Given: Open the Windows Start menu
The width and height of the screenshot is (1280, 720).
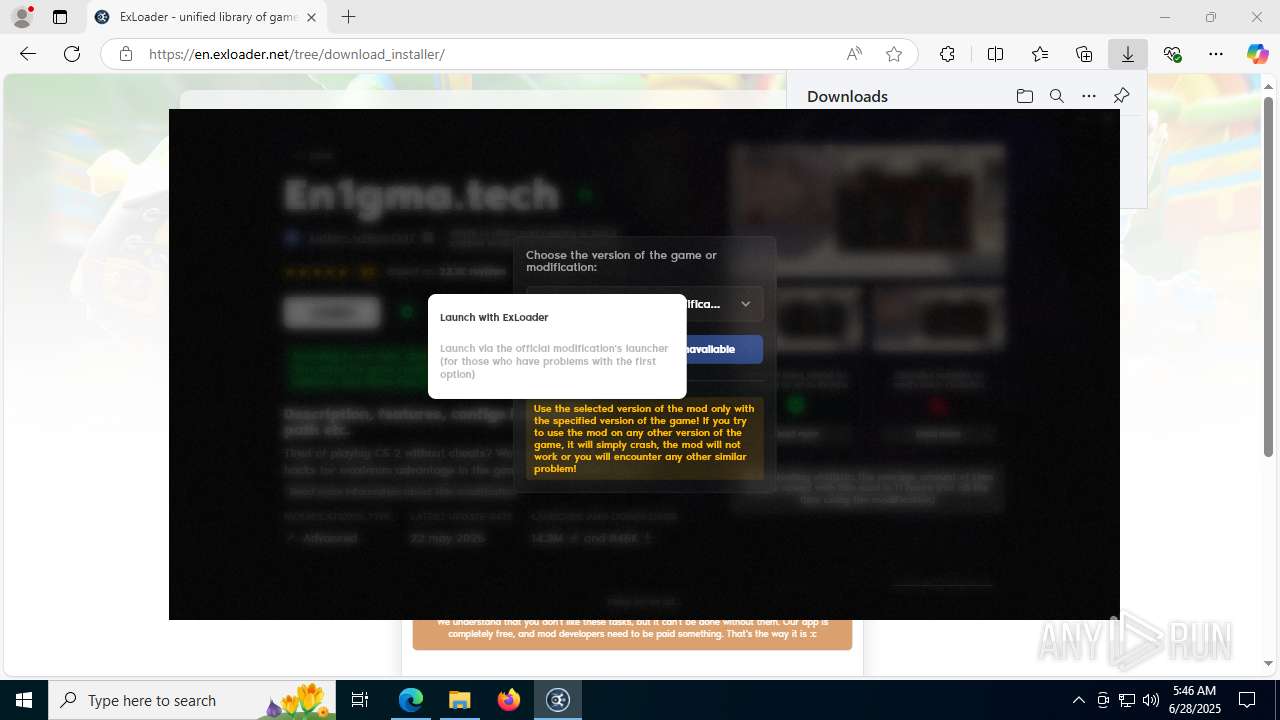Looking at the screenshot, I should (x=24, y=700).
